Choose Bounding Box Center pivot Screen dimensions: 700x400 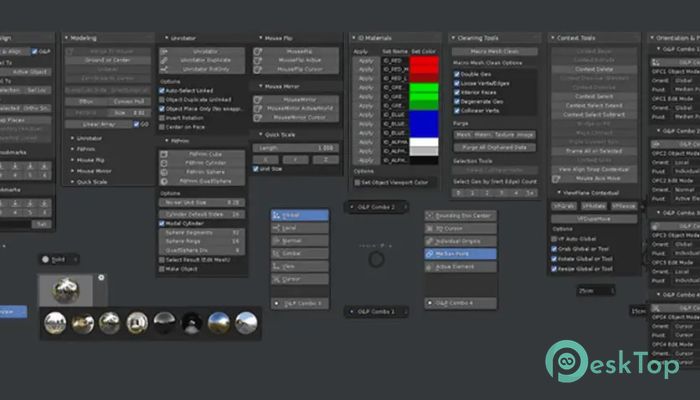(460, 216)
